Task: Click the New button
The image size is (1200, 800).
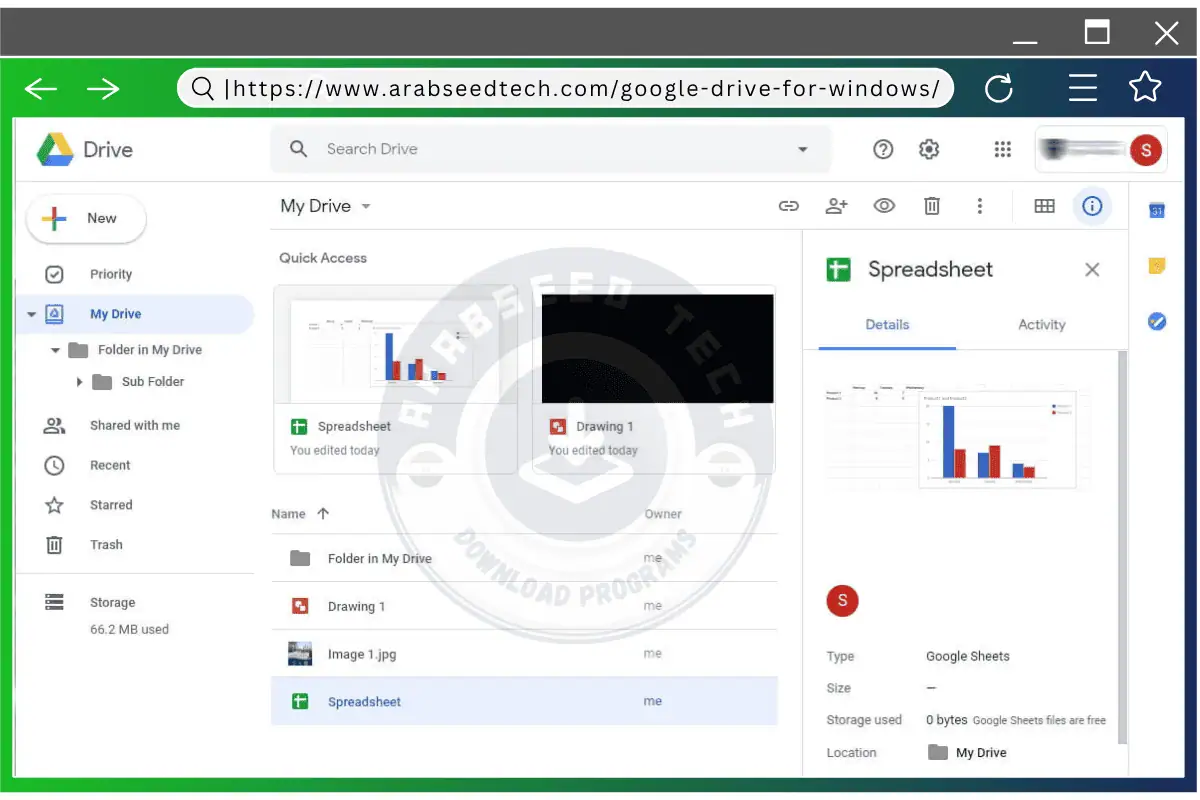Action: [x=86, y=219]
